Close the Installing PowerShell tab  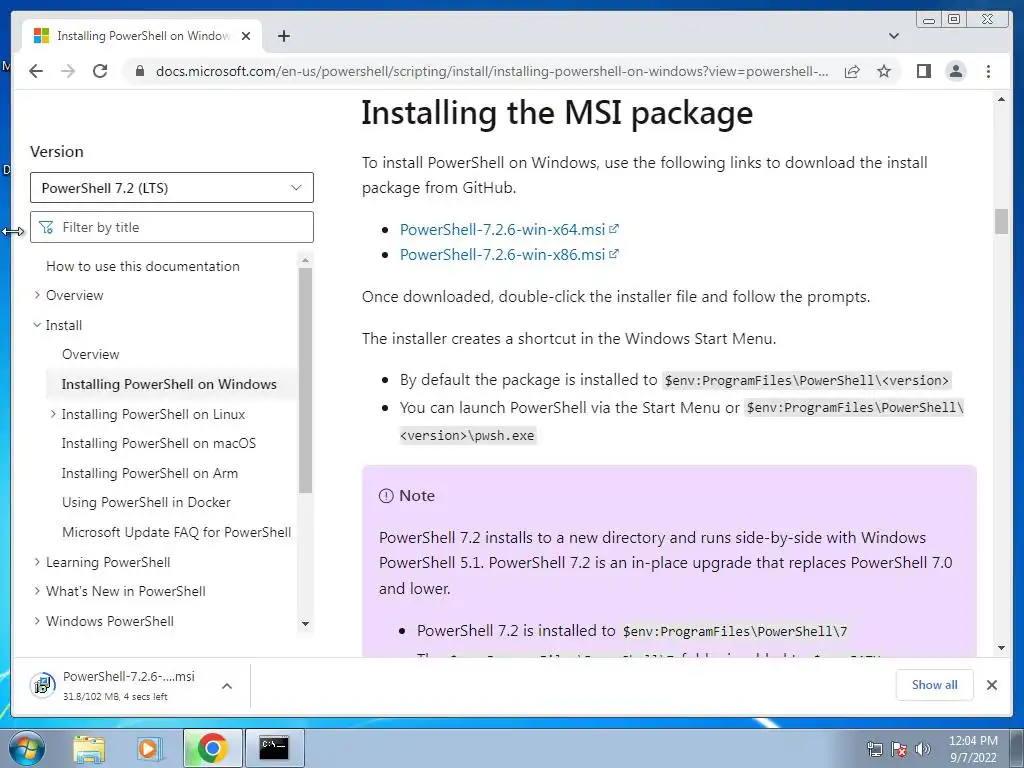pos(246,36)
